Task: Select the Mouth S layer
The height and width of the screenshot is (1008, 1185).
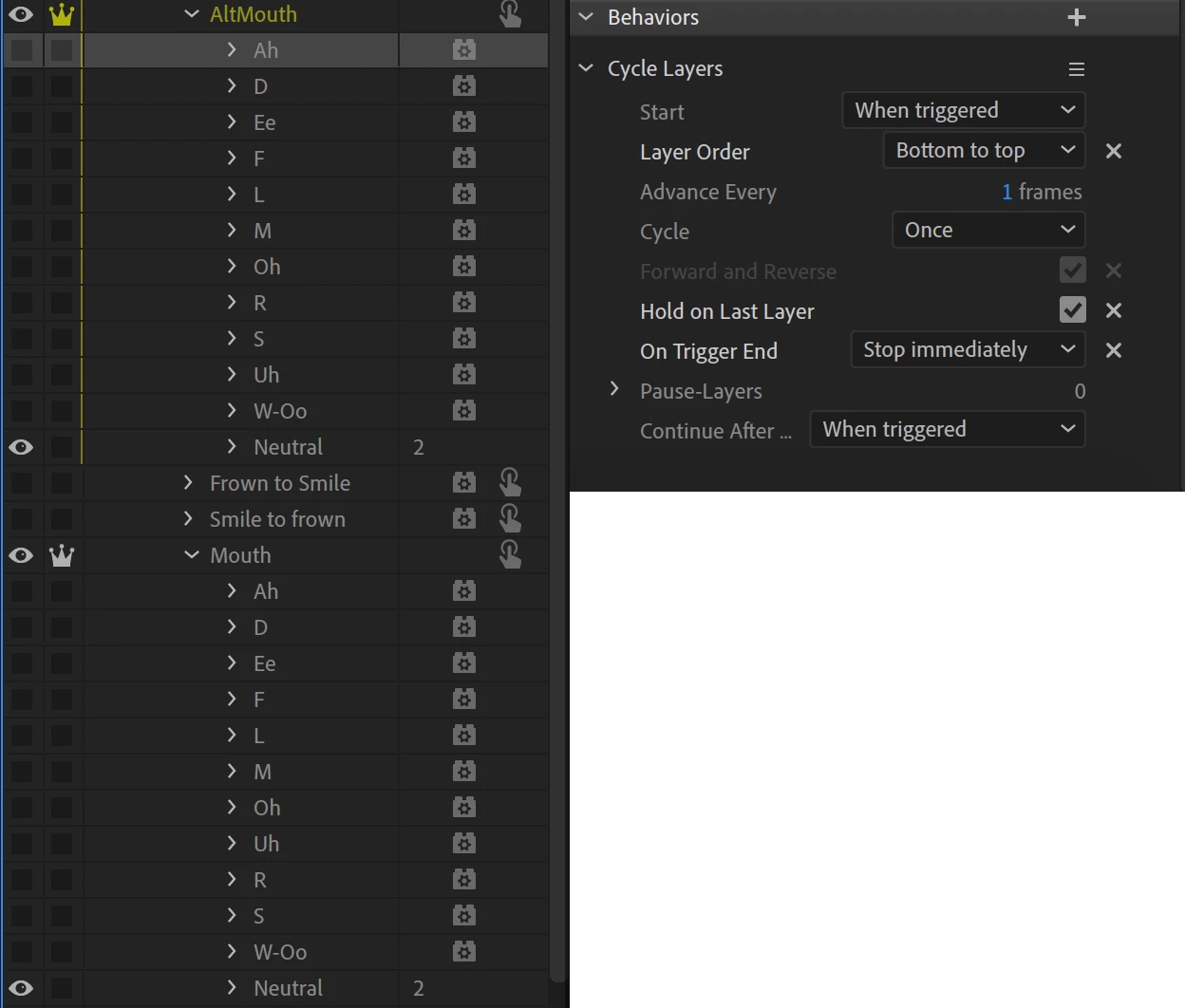Action: [259, 916]
